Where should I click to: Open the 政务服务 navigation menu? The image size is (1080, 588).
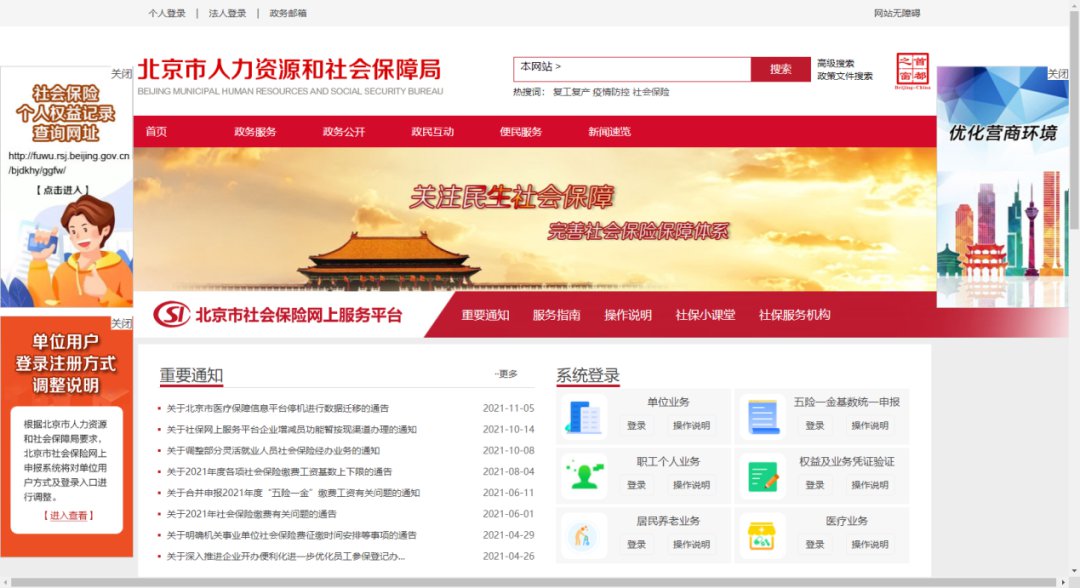[x=255, y=132]
